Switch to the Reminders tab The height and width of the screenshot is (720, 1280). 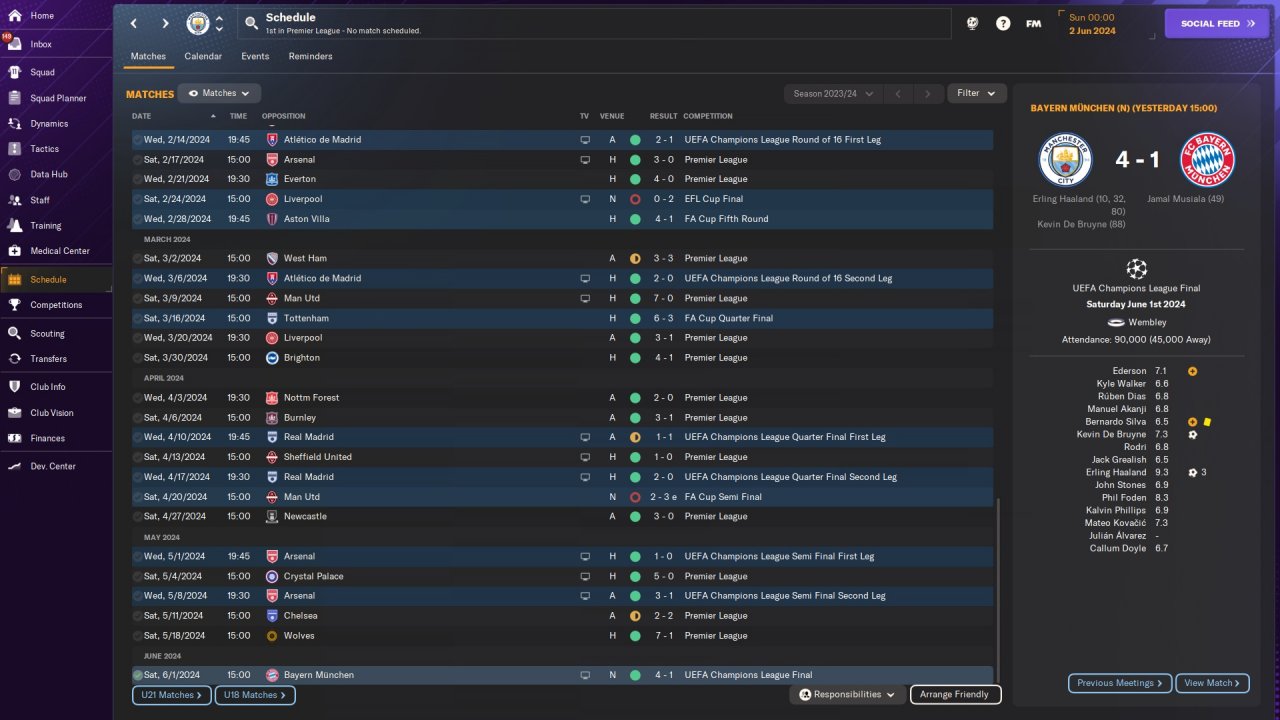(x=310, y=56)
